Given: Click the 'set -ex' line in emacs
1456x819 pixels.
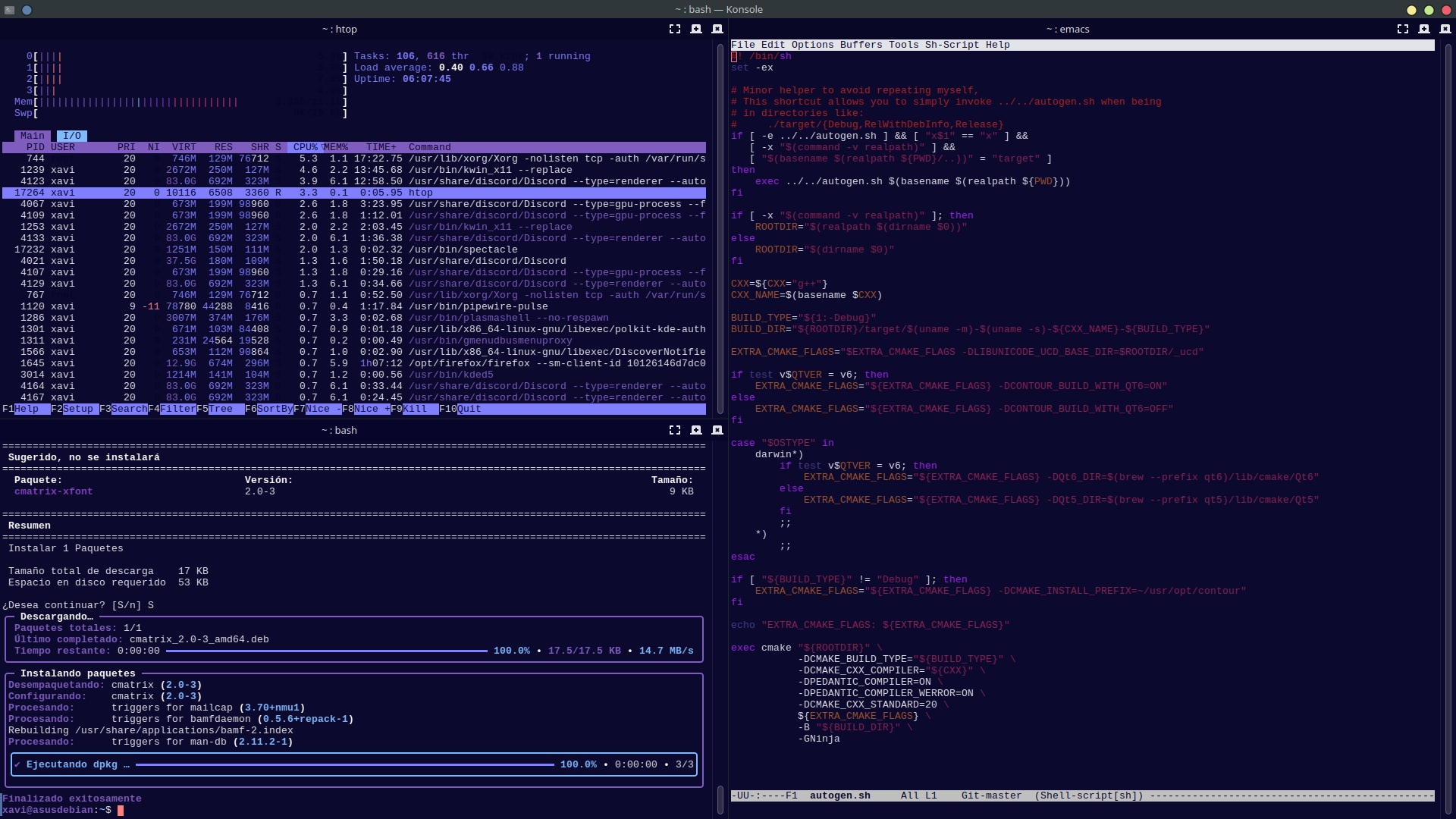Looking at the screenshot, I should click(x=752, y=67).
